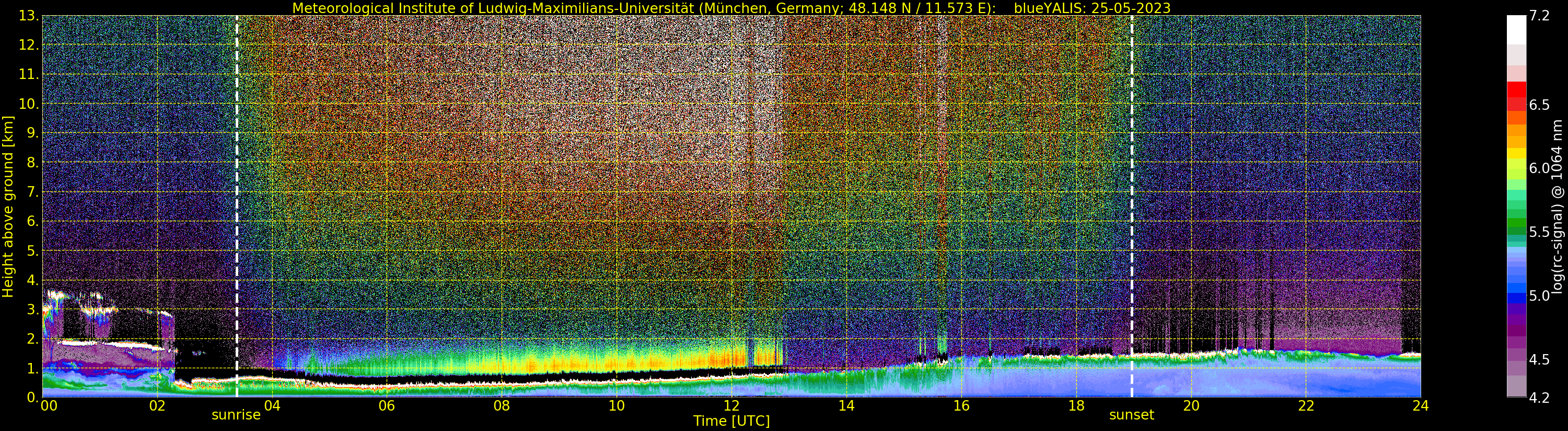1568x431 pixels.
Task: Click the '14' time axis tick
Action: 846,406
